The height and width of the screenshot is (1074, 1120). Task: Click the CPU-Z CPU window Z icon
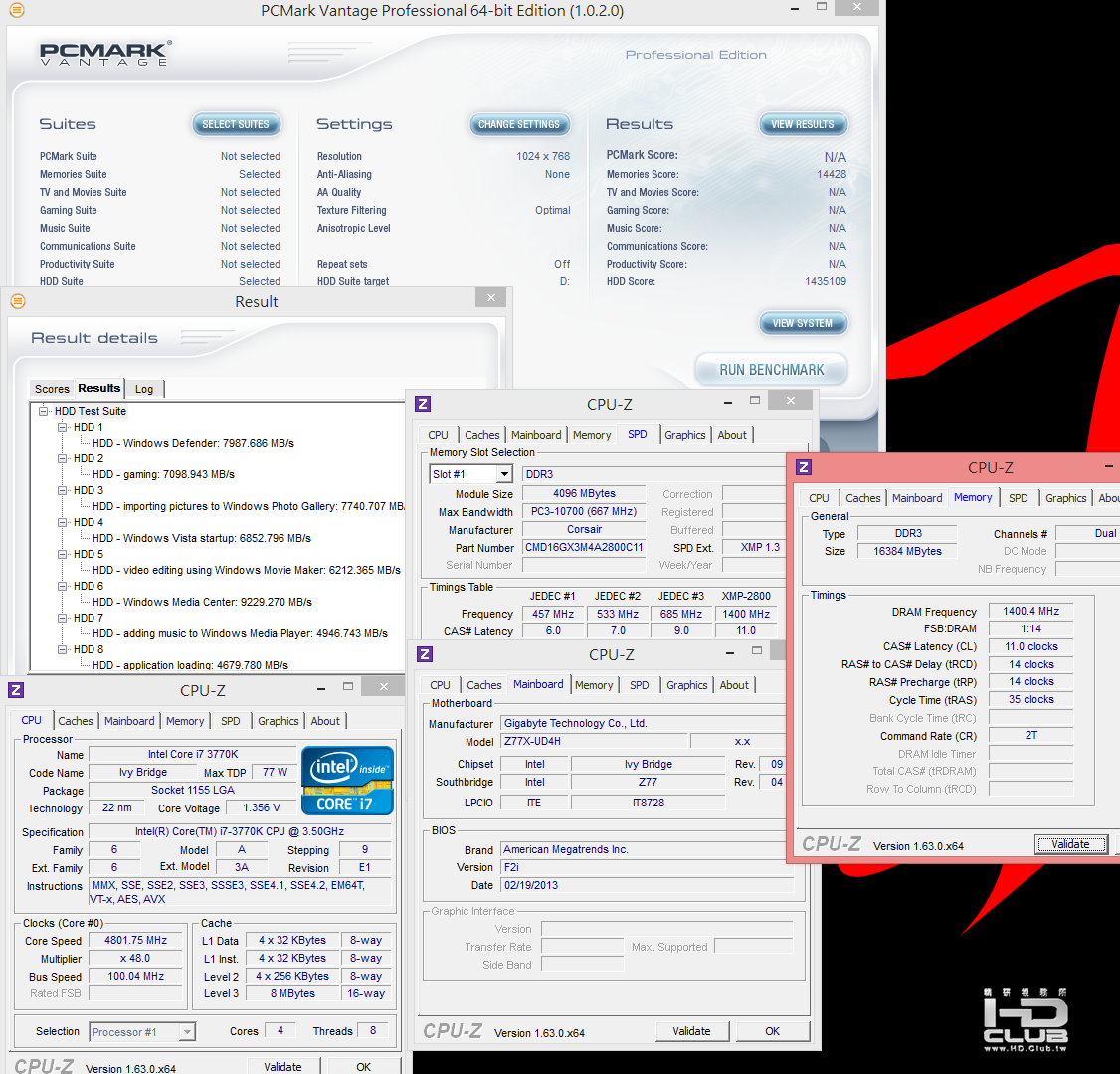point(16,690)
